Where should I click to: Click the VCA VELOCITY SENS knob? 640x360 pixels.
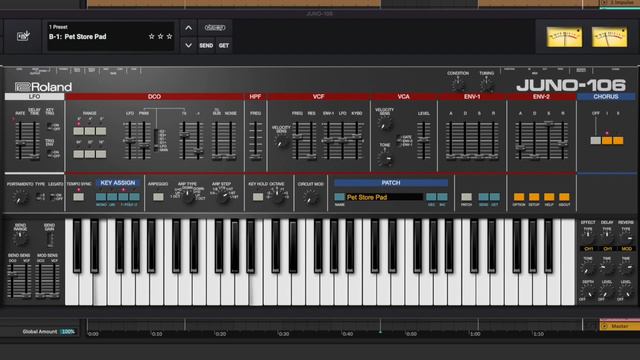(384, 123)
